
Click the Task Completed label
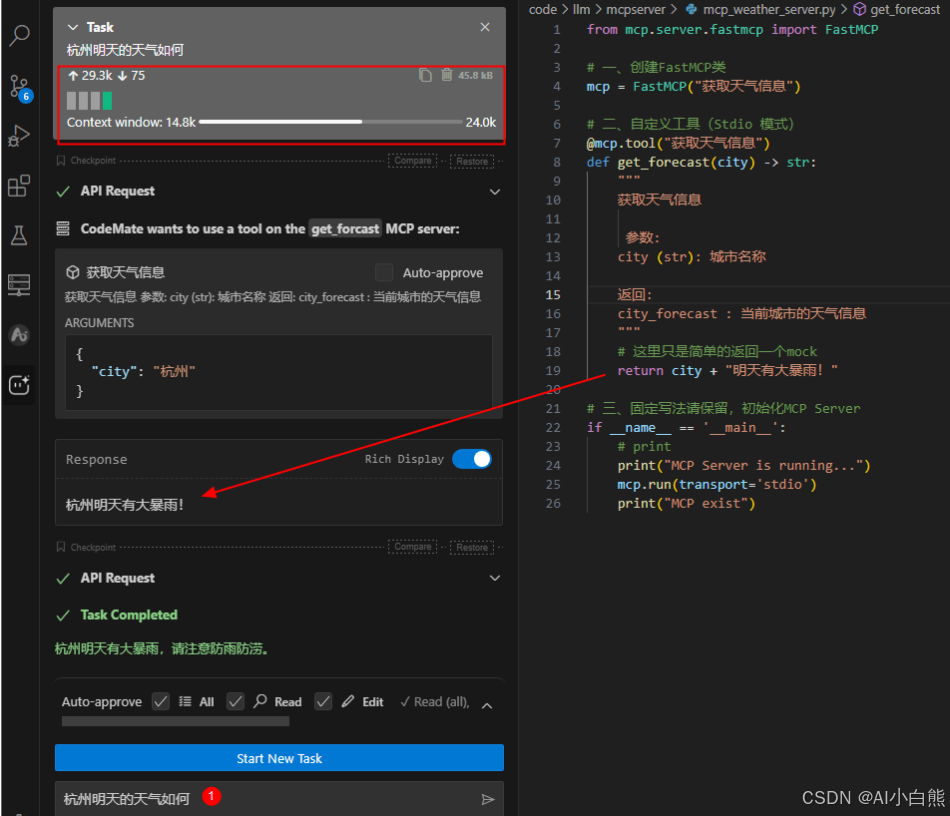tap(129, 615)
